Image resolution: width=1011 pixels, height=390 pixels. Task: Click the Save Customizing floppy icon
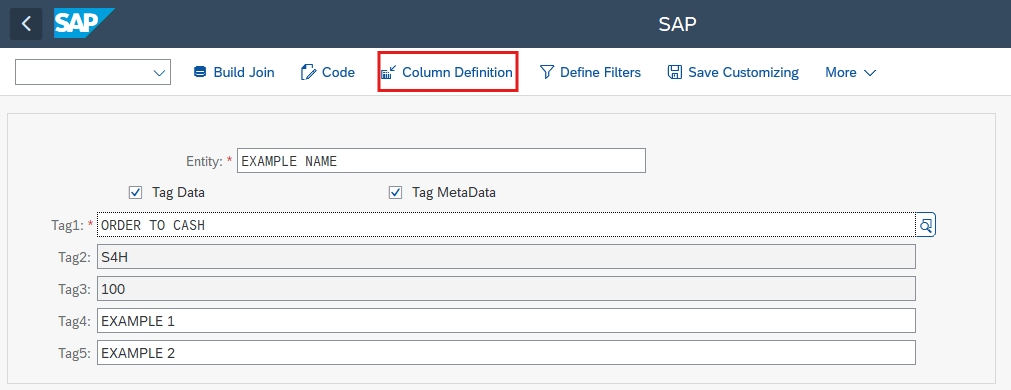(674, 72)
